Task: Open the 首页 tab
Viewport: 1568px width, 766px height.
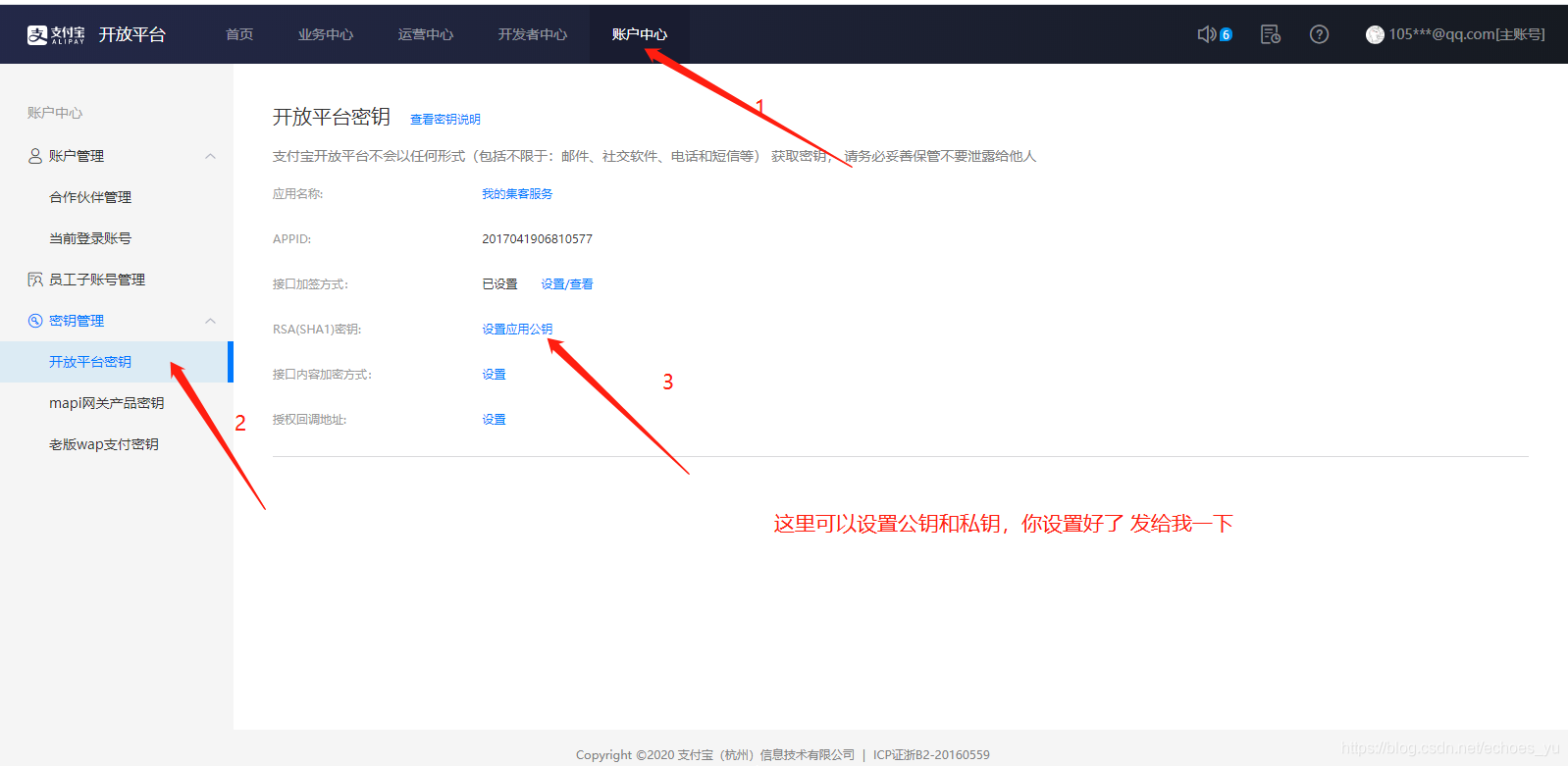Action: coord(239,34)
